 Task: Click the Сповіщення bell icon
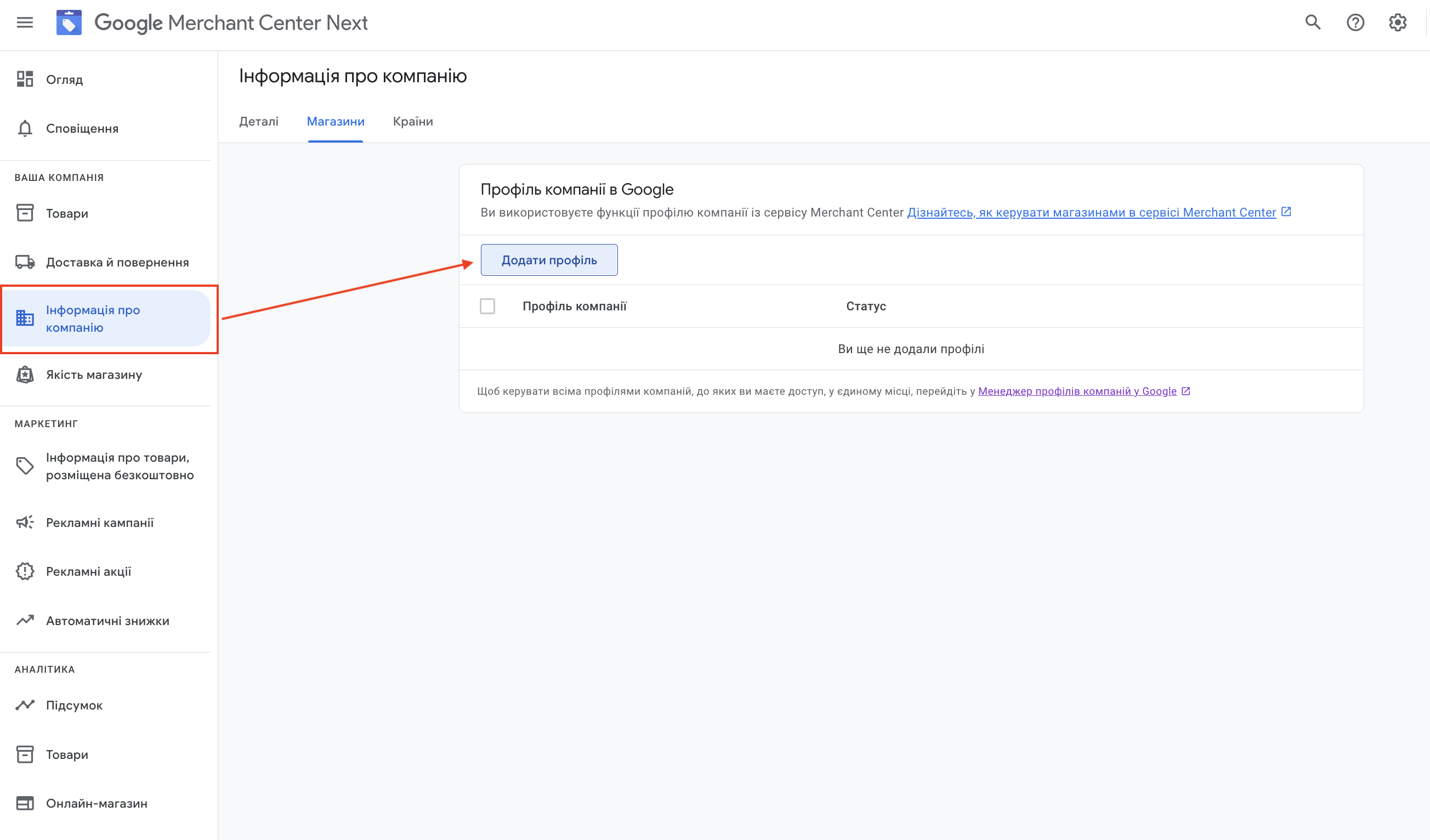(x=25, y=128)
